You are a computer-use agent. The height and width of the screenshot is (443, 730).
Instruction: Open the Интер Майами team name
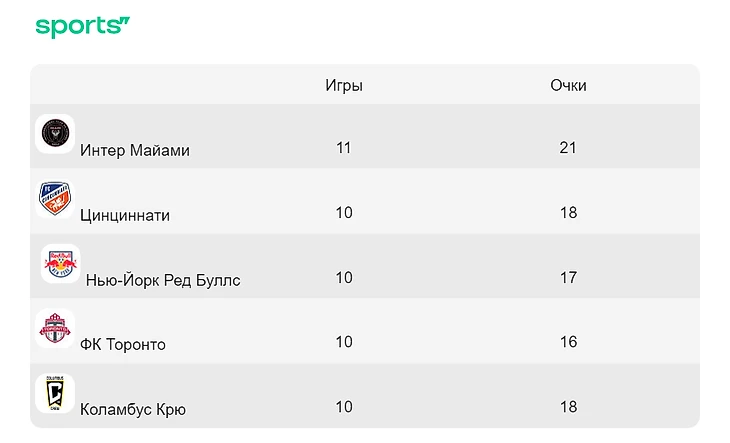(135, 150)
